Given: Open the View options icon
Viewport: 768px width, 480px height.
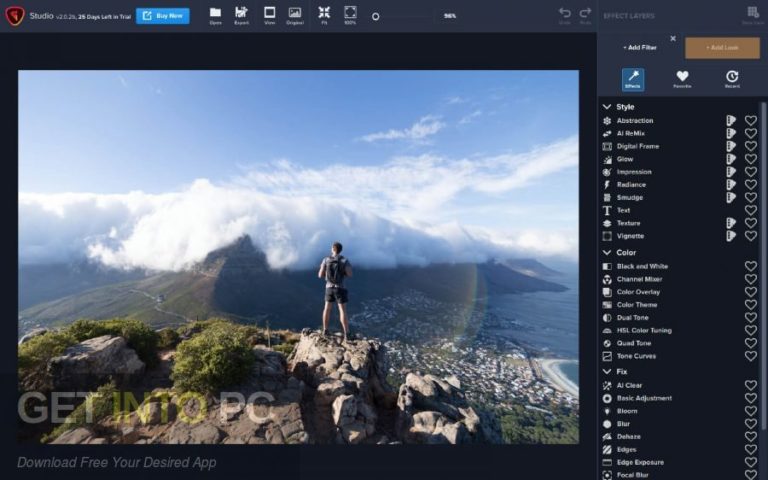Looking at the screenshot, I should (269, 15).
